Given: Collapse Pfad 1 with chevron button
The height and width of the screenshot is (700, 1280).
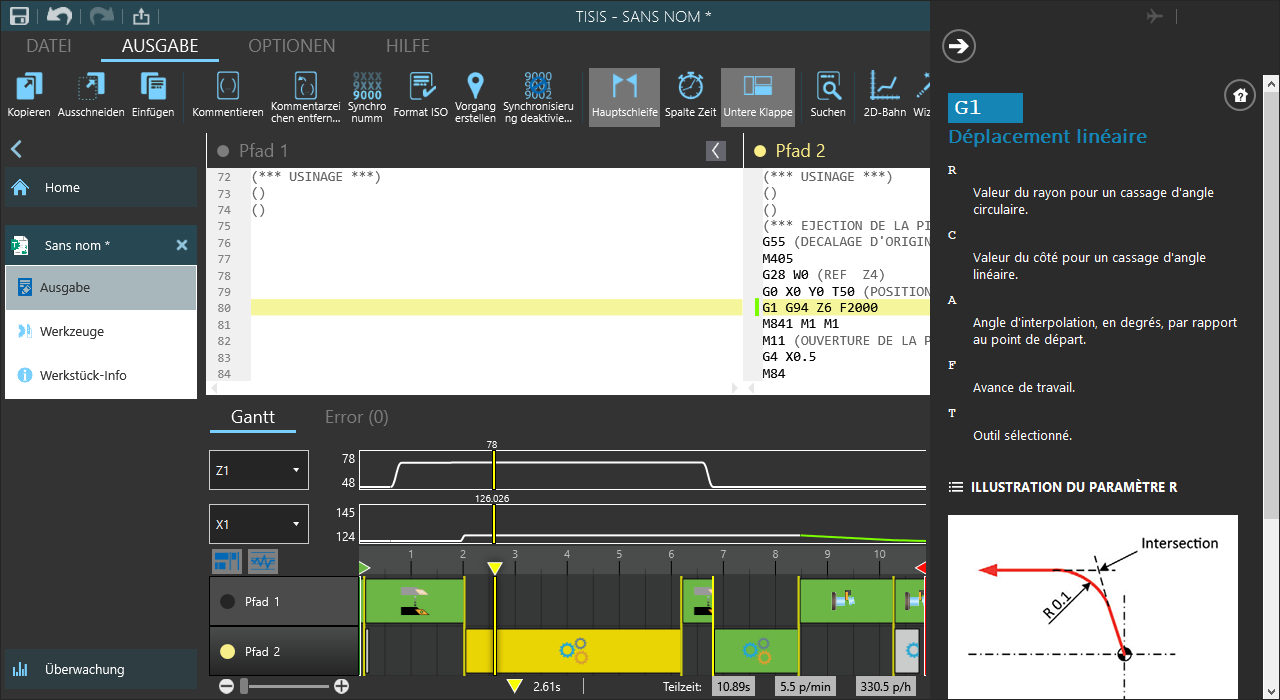Looking at the screenshot, I should tap(716, 151).
